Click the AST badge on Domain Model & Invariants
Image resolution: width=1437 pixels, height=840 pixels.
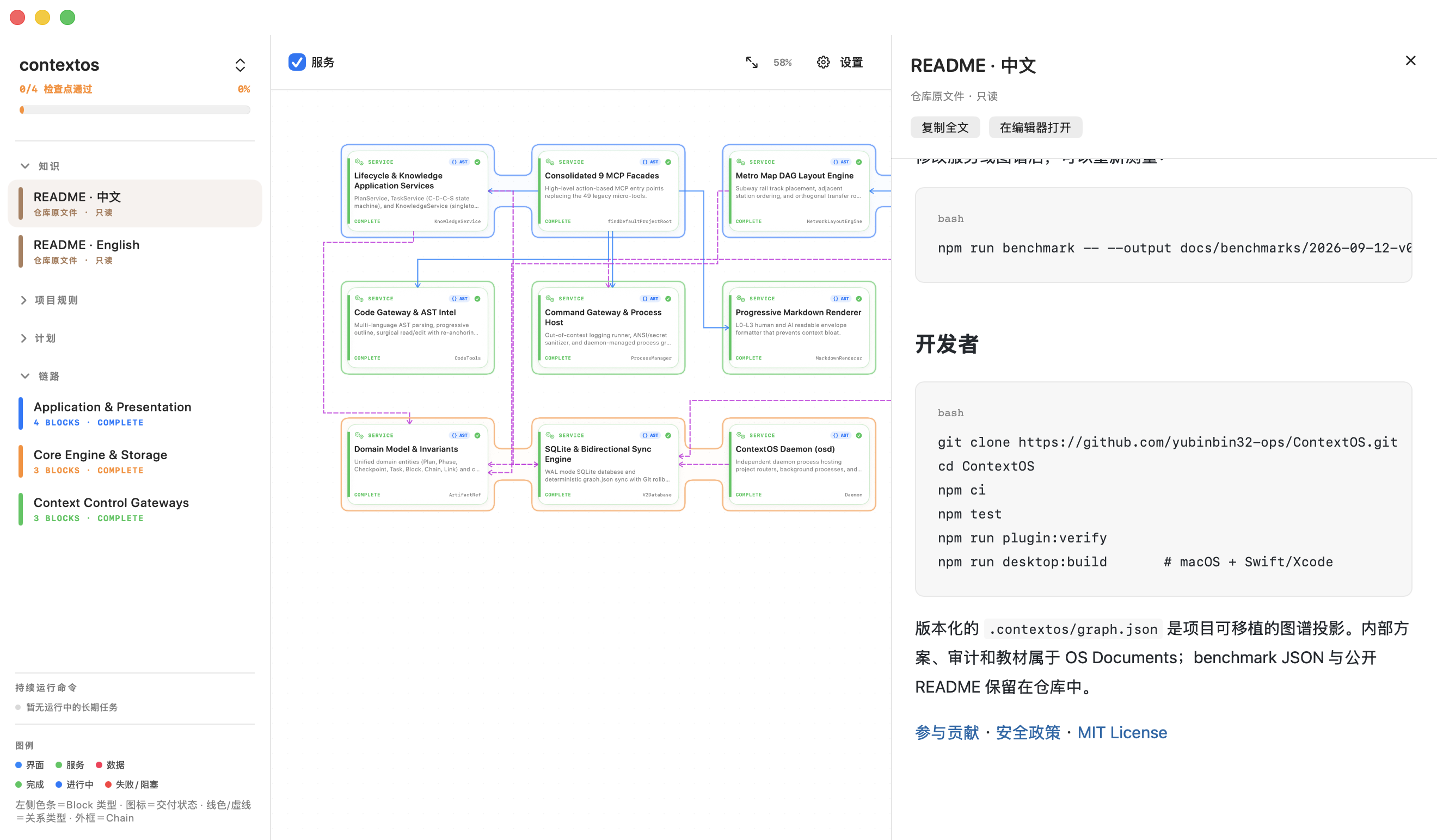point(459,435)
